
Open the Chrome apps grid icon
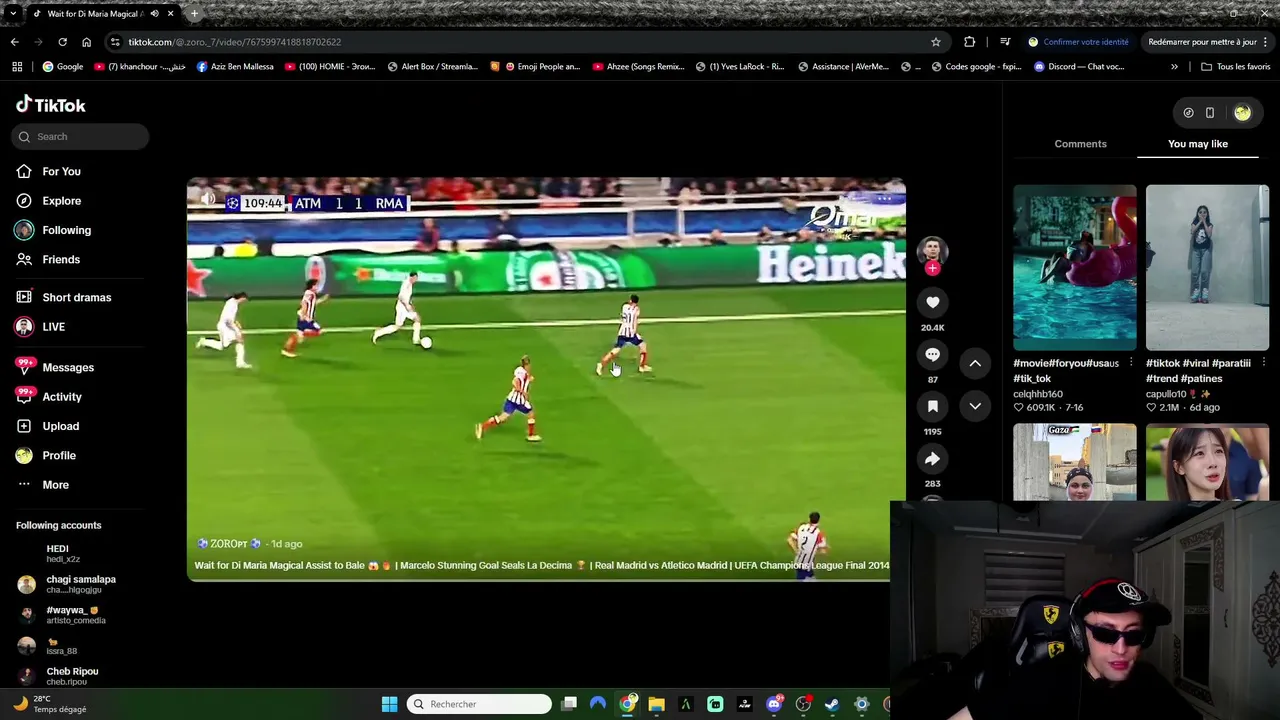[x=17, y=67]
